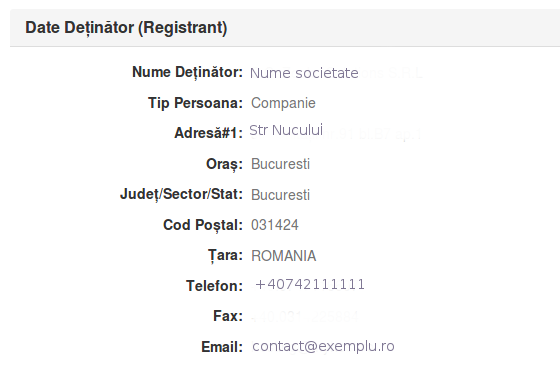Screen dimensions: 560x374
Task: Select the Adresă#1 label
Action: [209, 133]
